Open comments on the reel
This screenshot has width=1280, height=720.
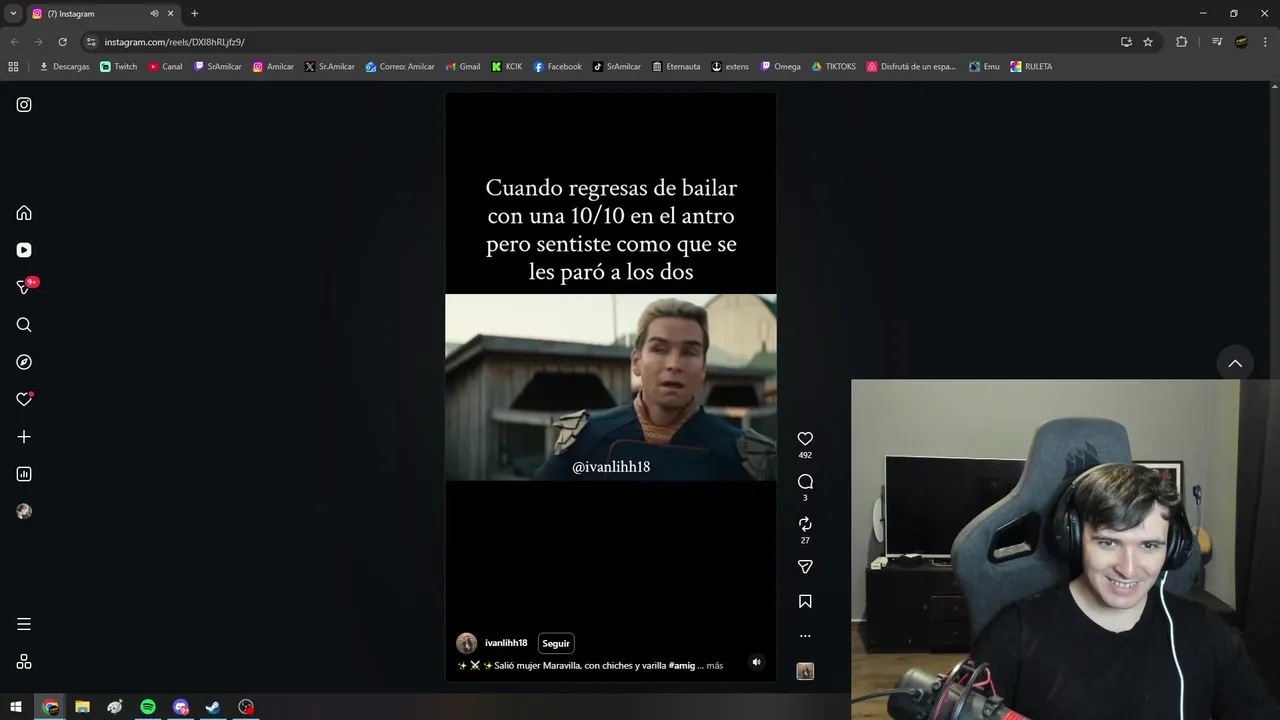pos(805,482)
